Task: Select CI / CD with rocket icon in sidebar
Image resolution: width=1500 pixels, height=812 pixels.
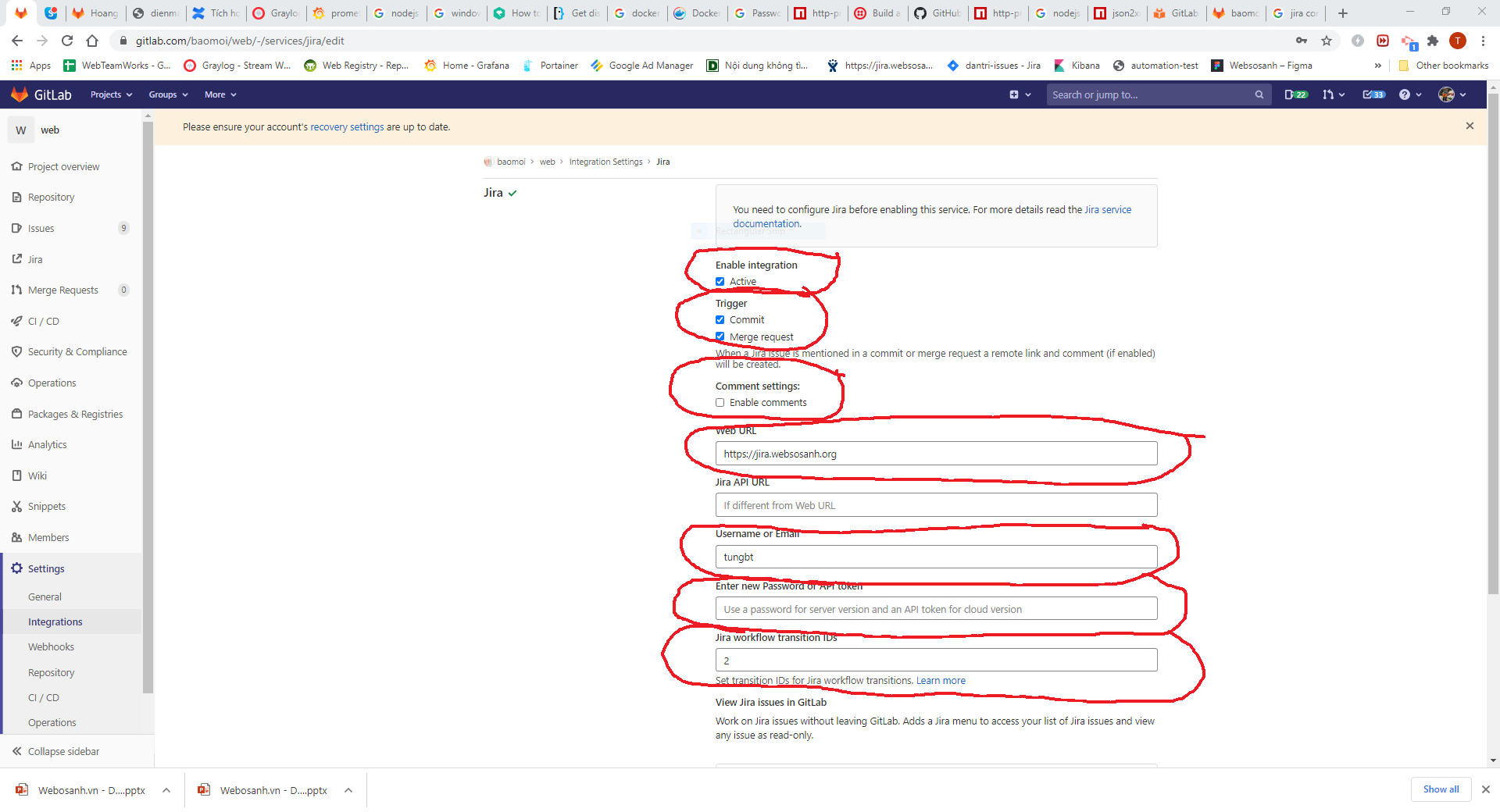Action: [x=44, y=321]
